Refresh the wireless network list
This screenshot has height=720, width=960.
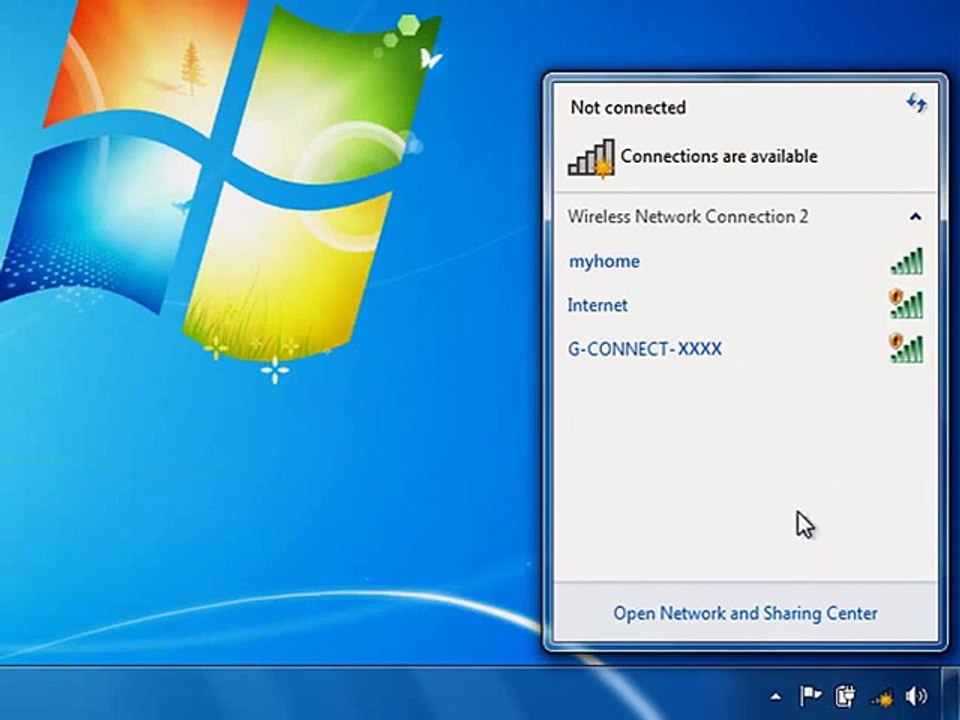pos(916,103)
